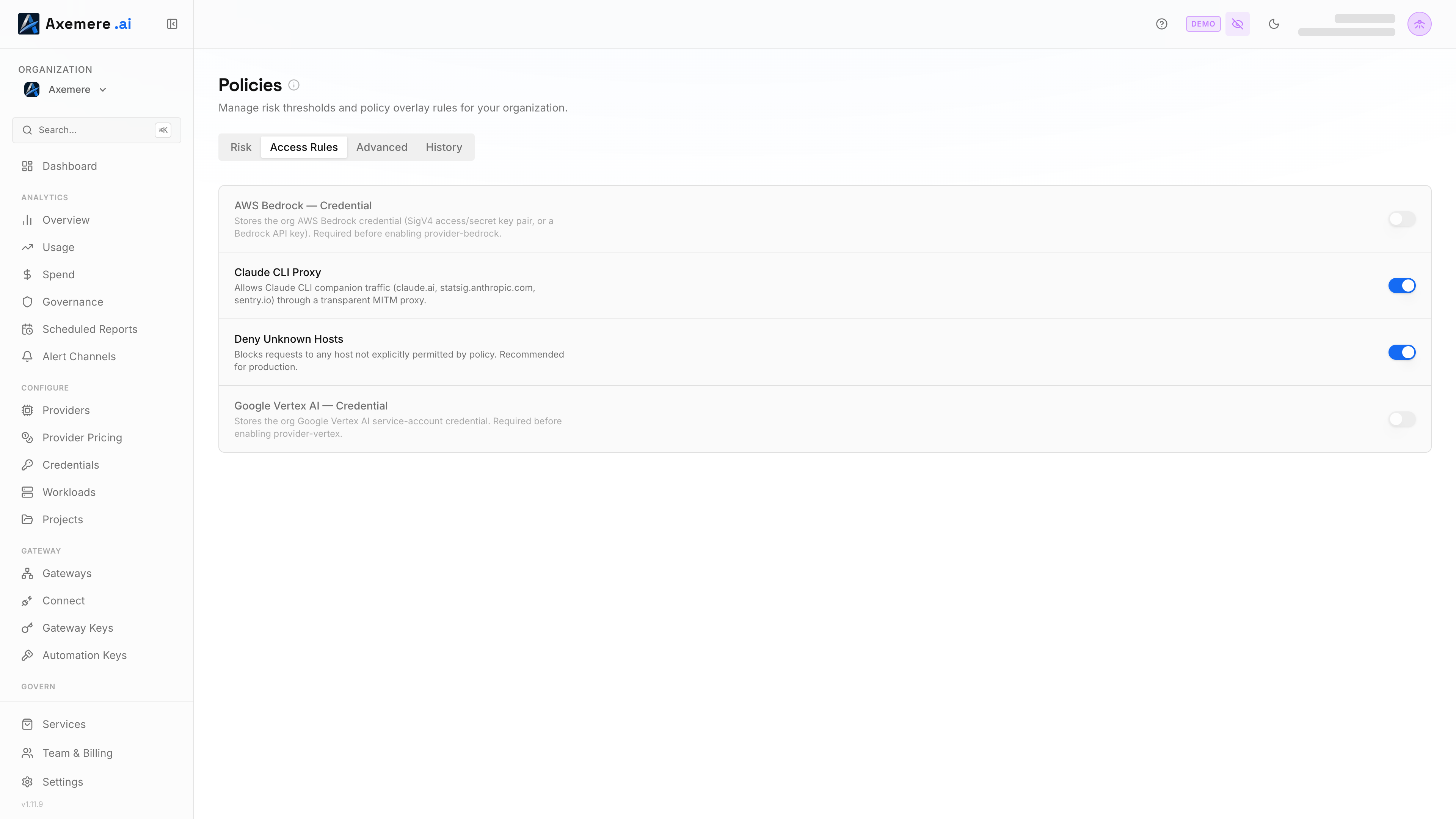Click Google Vertex AI — Credential title
The width and height of the screenshot is (1456, 819).
(x=311, y=406)
